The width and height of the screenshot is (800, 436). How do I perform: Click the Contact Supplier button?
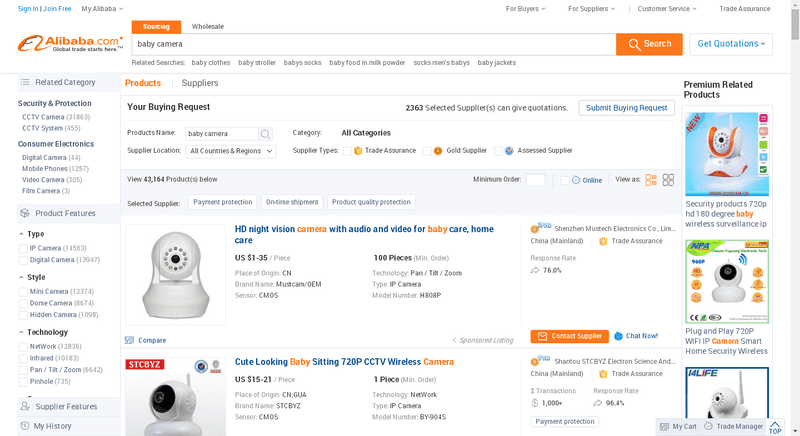[569, 336]
